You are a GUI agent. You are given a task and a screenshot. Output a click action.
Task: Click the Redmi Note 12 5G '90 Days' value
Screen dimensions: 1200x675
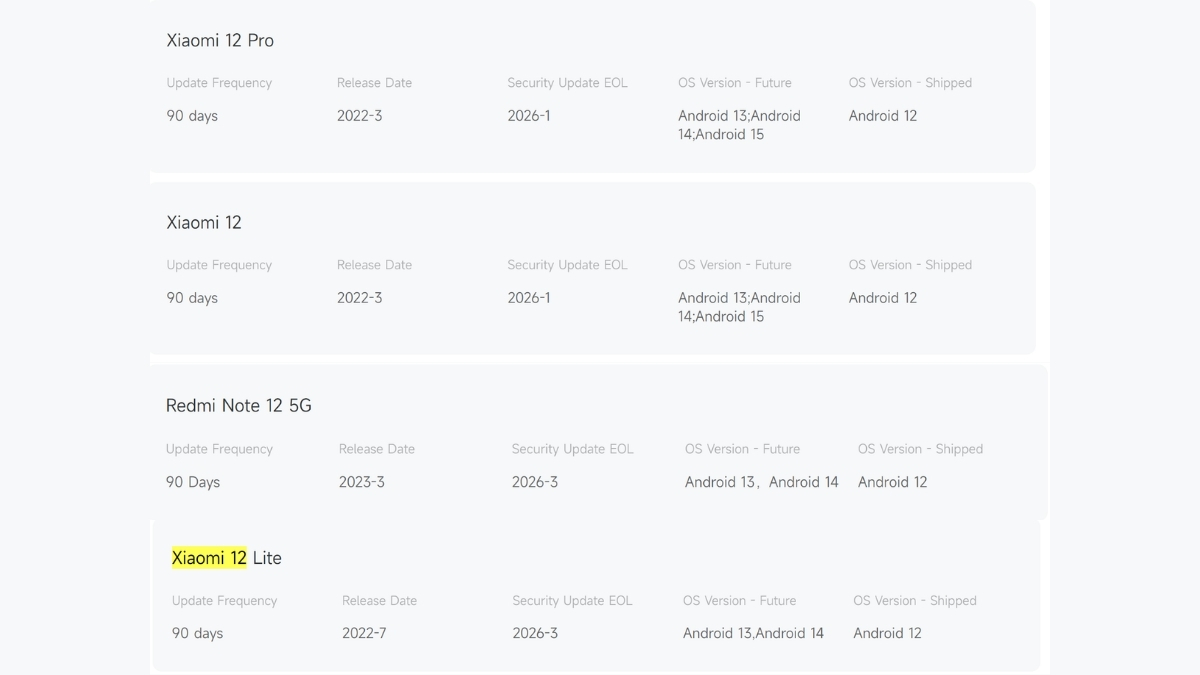tap(193, 482)
